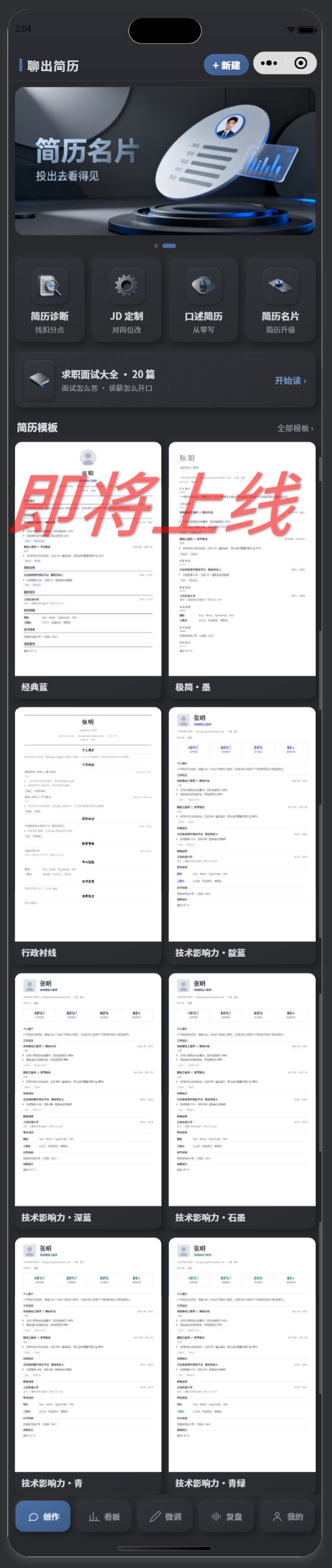The image size is (332, 1568).
Task: Click the 从零写 caption
Action: (203, 330)
